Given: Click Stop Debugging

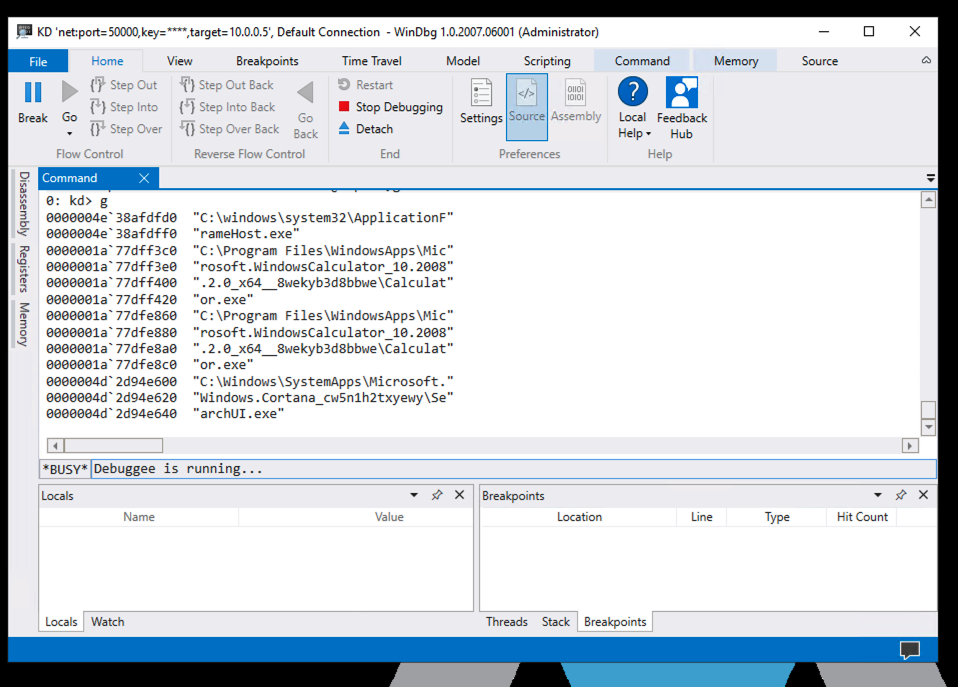Looking at the screenshot, I should (x=390, y=107).
